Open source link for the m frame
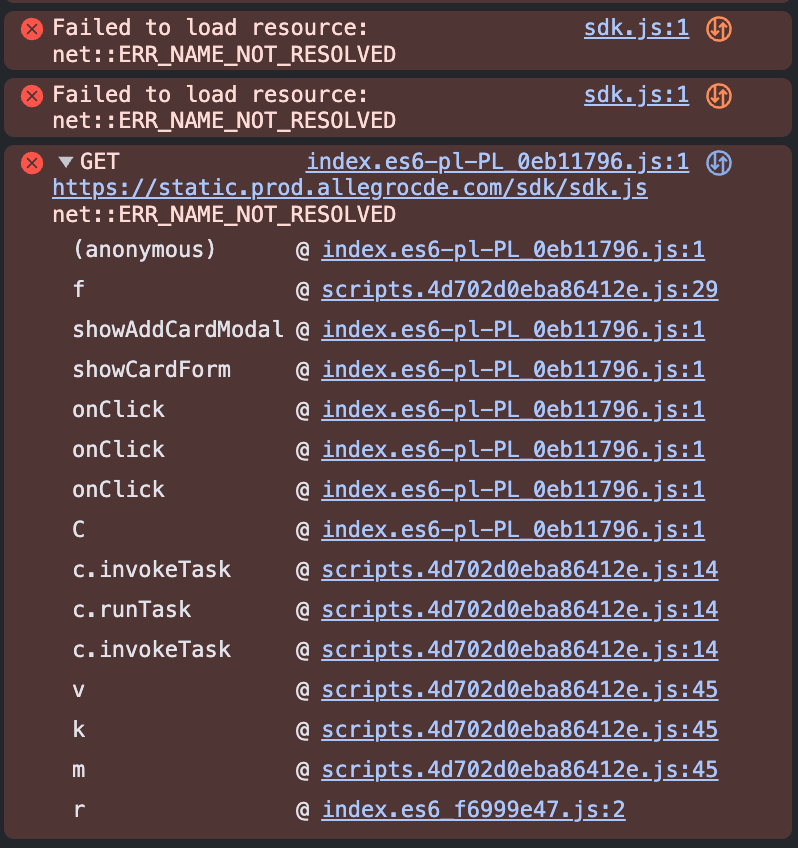798x848 pixels. (519, 769)
